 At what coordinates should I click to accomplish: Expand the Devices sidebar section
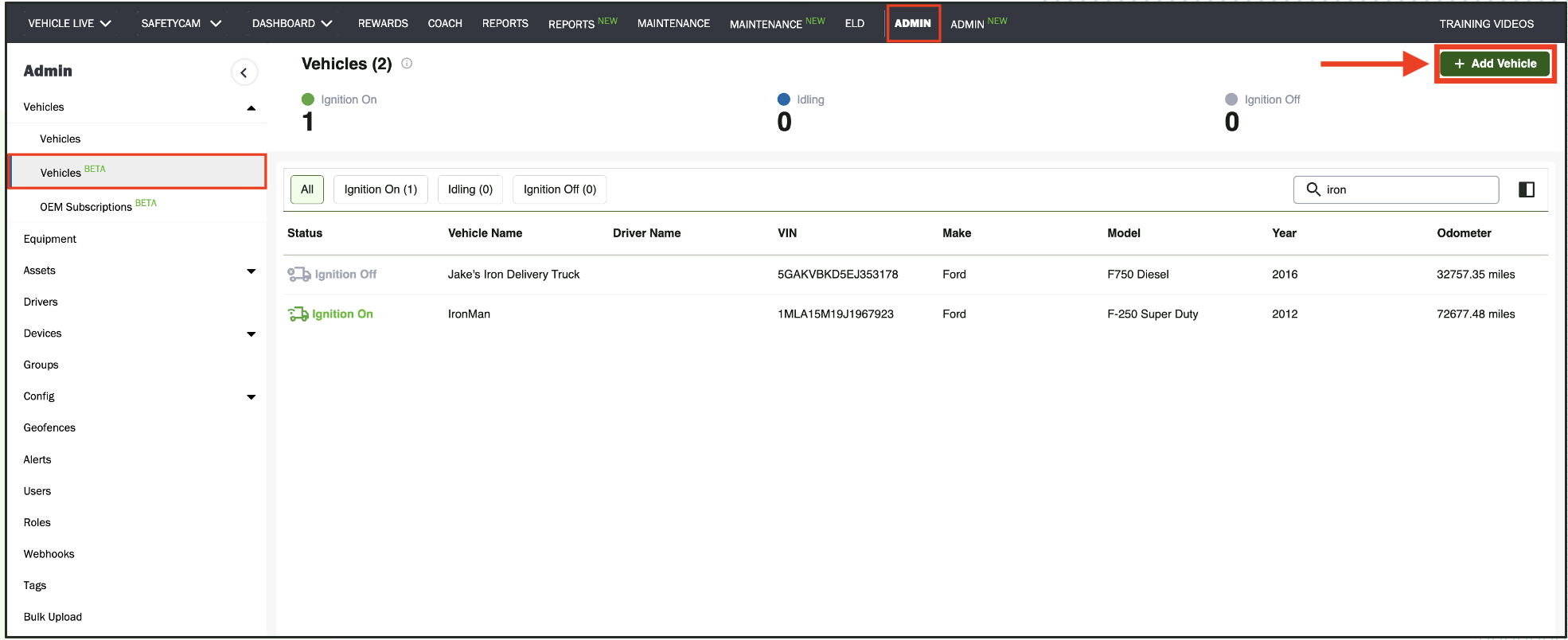point(252,334)
